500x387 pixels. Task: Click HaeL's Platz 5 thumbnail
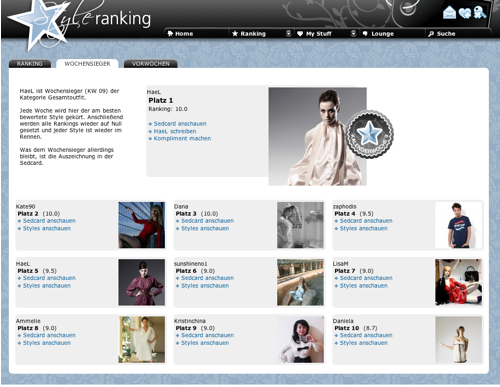click(x=142, y=282)
